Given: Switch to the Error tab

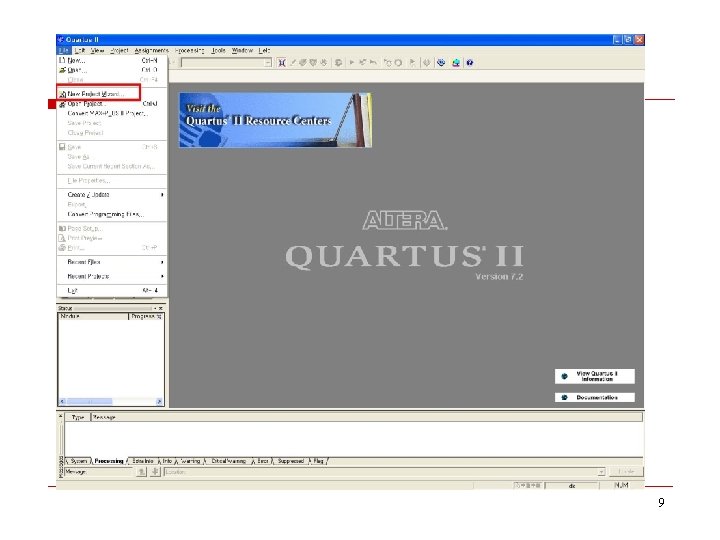Looking at the screenshot, I should 263,461.
